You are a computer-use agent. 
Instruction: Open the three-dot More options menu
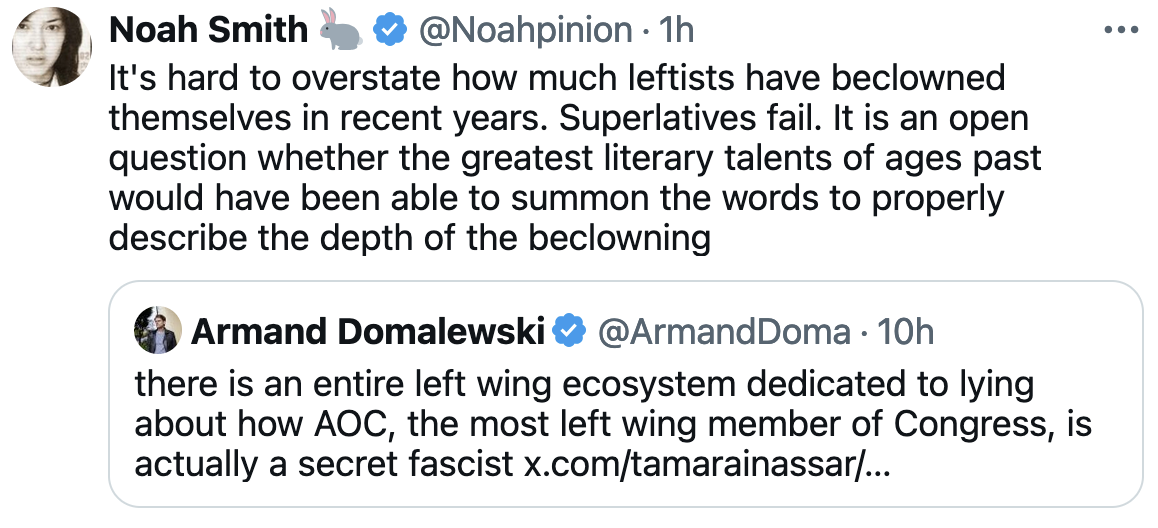click(x=1120, y=31)
